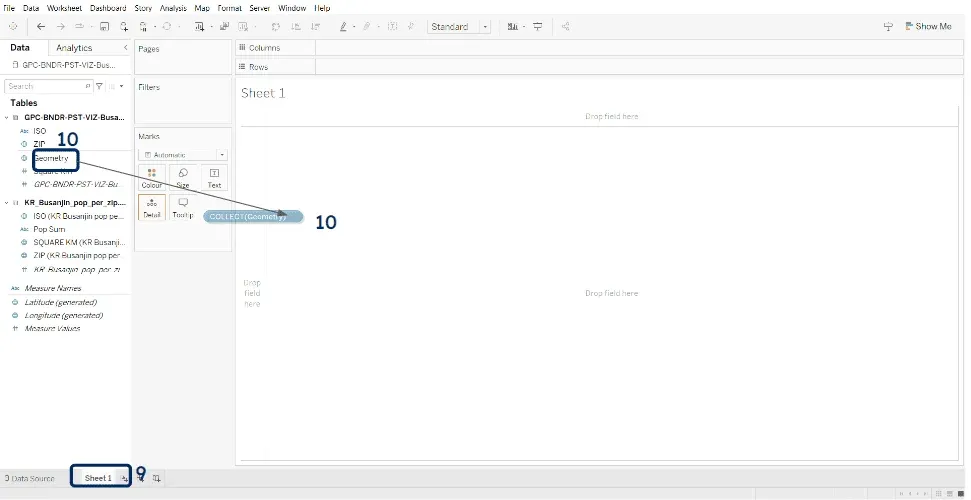Click the Tooltip mark card
This screenshot has width=971, height=500.
[x=183, y=208]
